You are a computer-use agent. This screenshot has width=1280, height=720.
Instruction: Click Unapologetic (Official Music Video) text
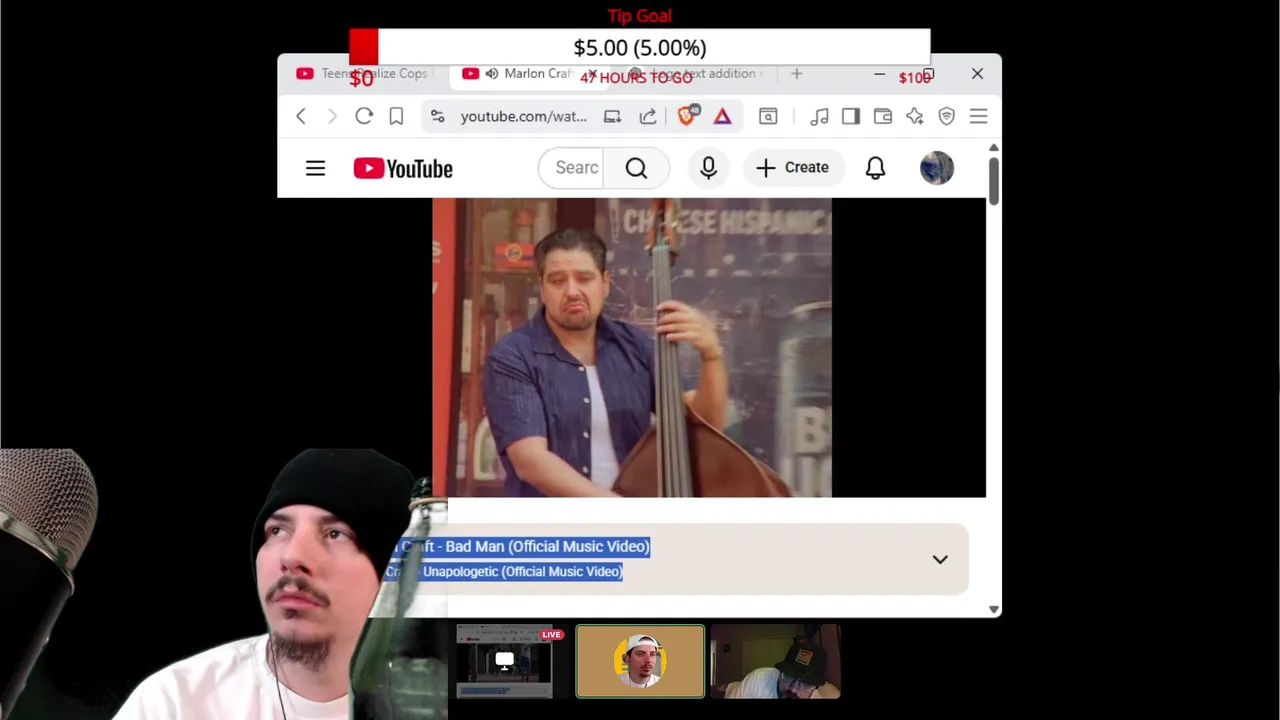[x=522, y=571]
